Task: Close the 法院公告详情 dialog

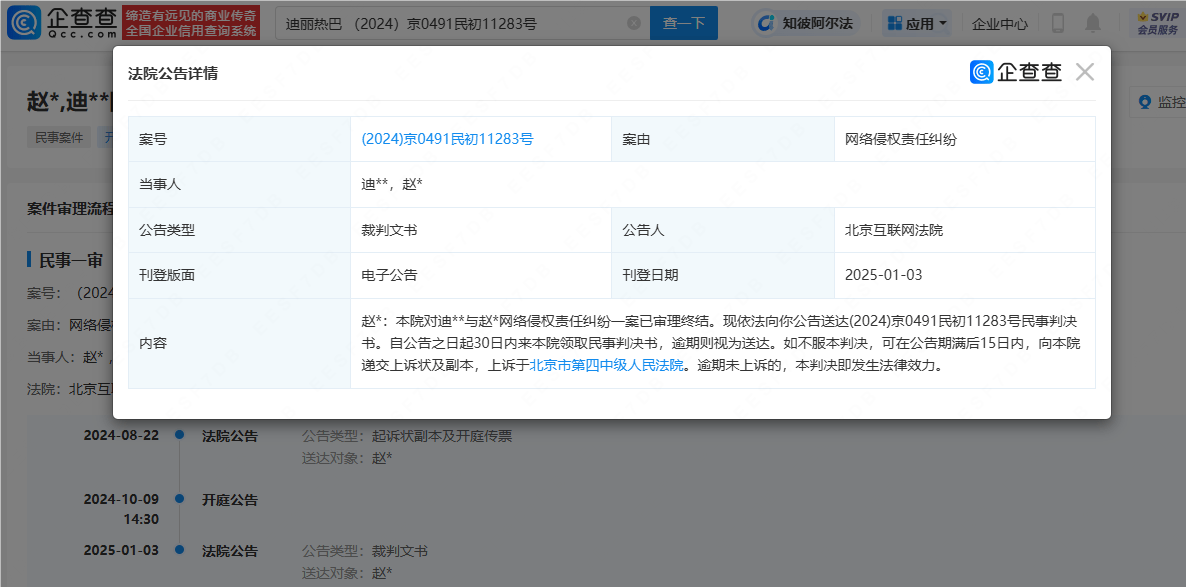Action: click(x=1085, y=73)
